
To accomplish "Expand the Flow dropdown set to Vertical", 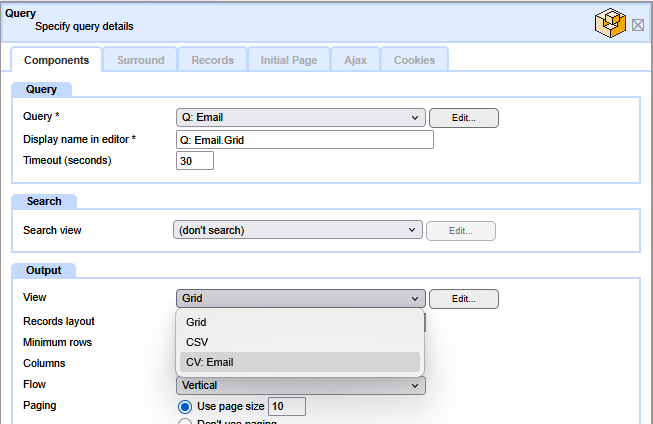I will click(300, 385).
